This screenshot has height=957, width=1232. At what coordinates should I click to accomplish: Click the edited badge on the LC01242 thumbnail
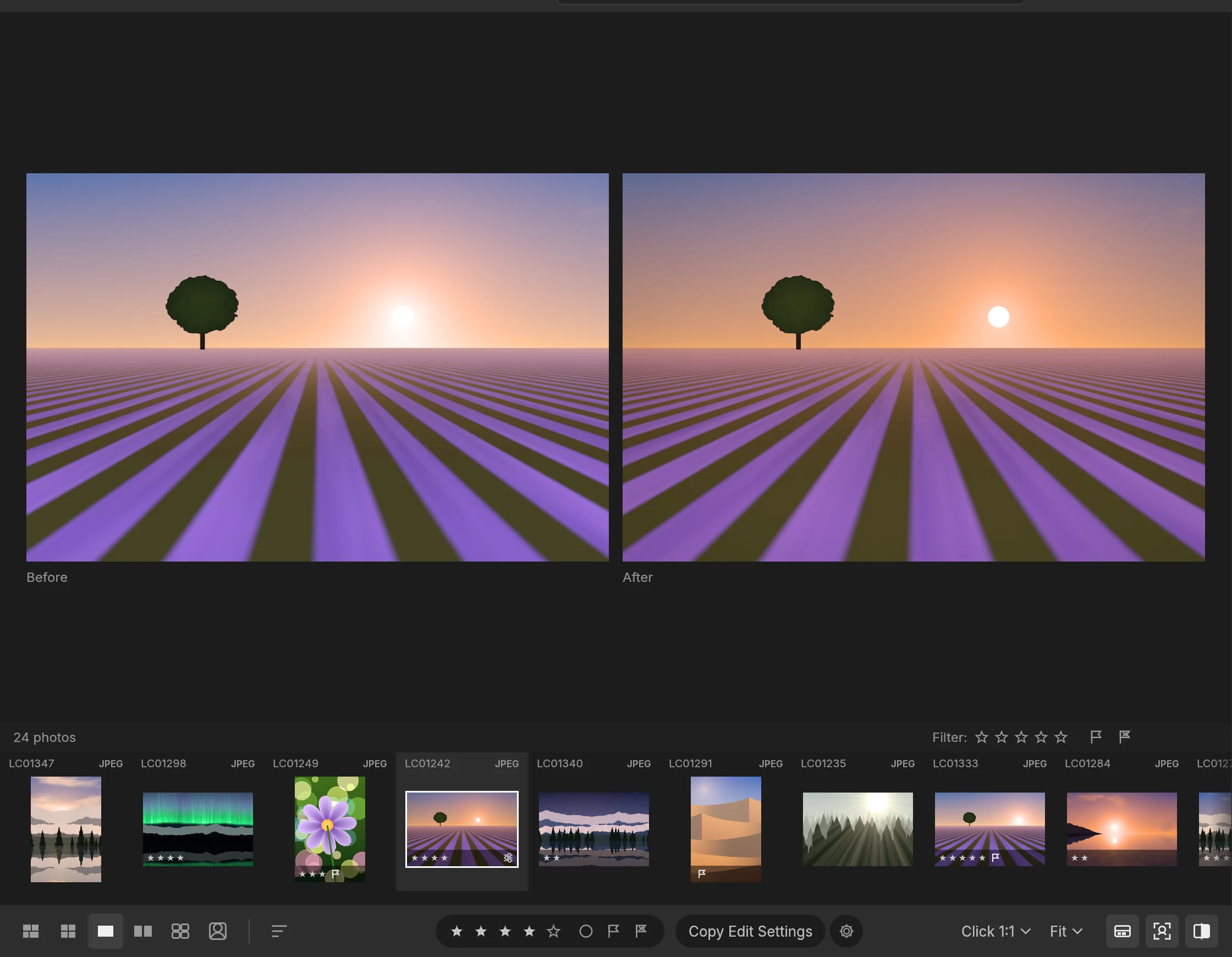coord(508,857)
